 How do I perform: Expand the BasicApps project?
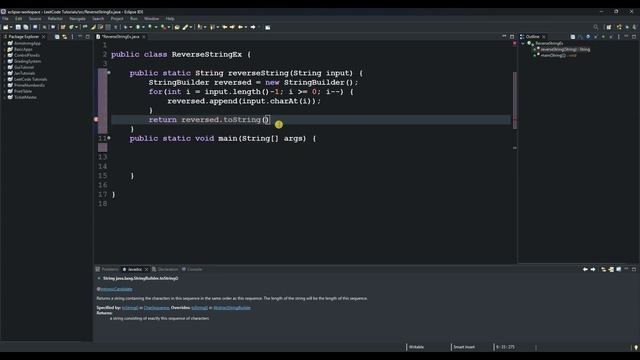pos(4,49)
